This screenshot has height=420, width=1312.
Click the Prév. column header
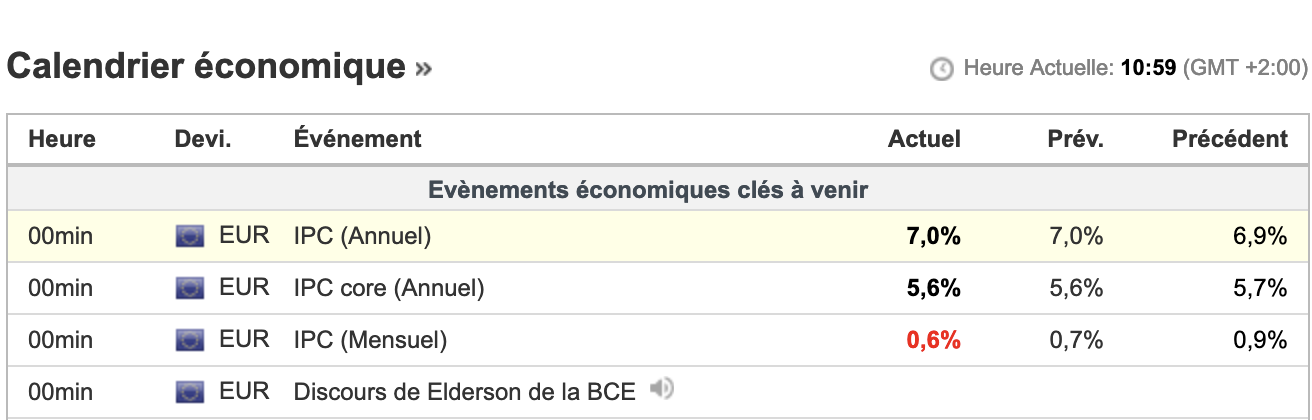[x=1076, y=139]
